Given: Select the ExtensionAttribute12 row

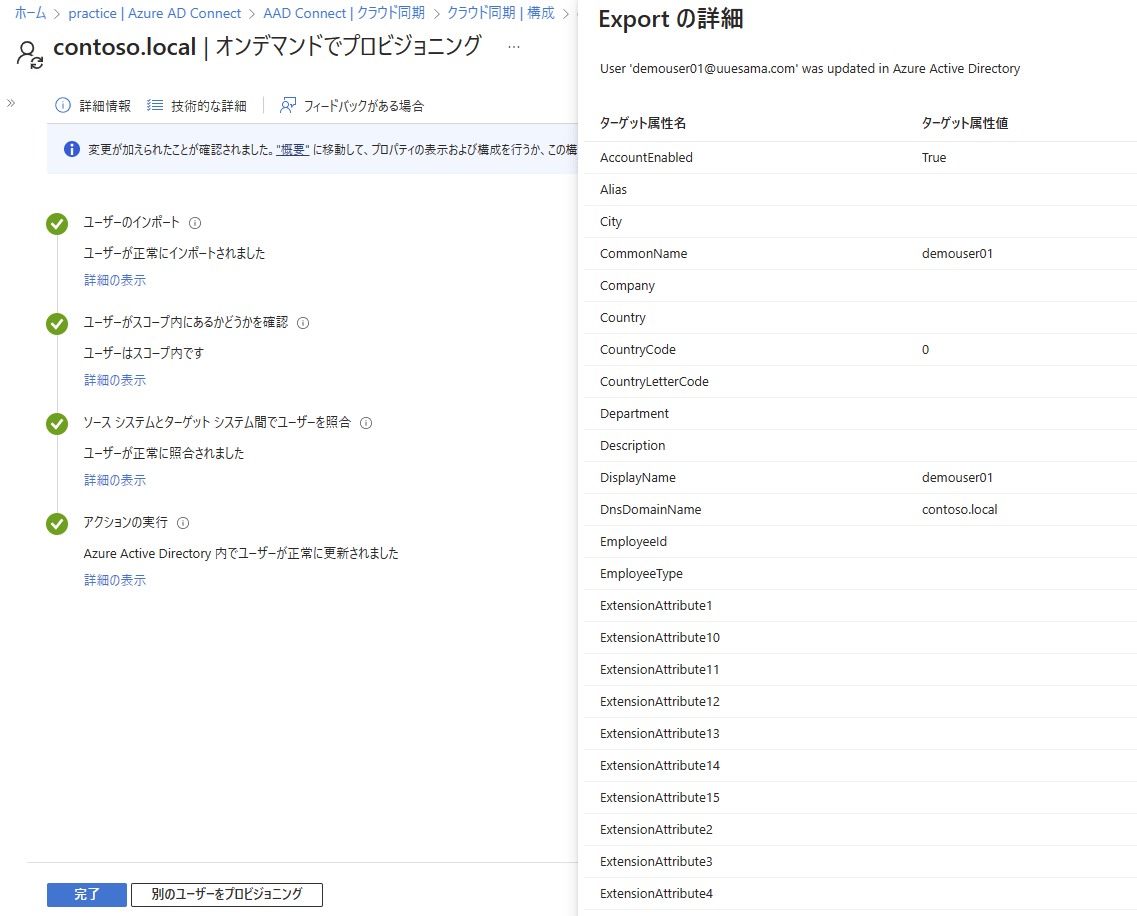Looking at the screenshot, I should [x=860, y=701].
